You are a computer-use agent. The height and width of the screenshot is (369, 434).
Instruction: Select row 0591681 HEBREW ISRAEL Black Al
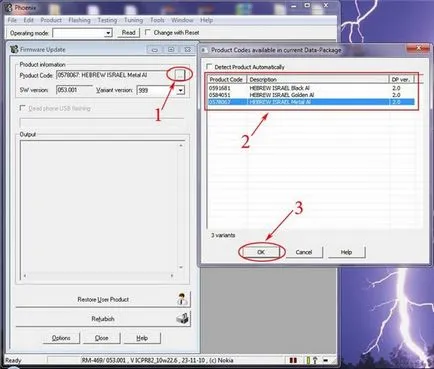point(311,88)
